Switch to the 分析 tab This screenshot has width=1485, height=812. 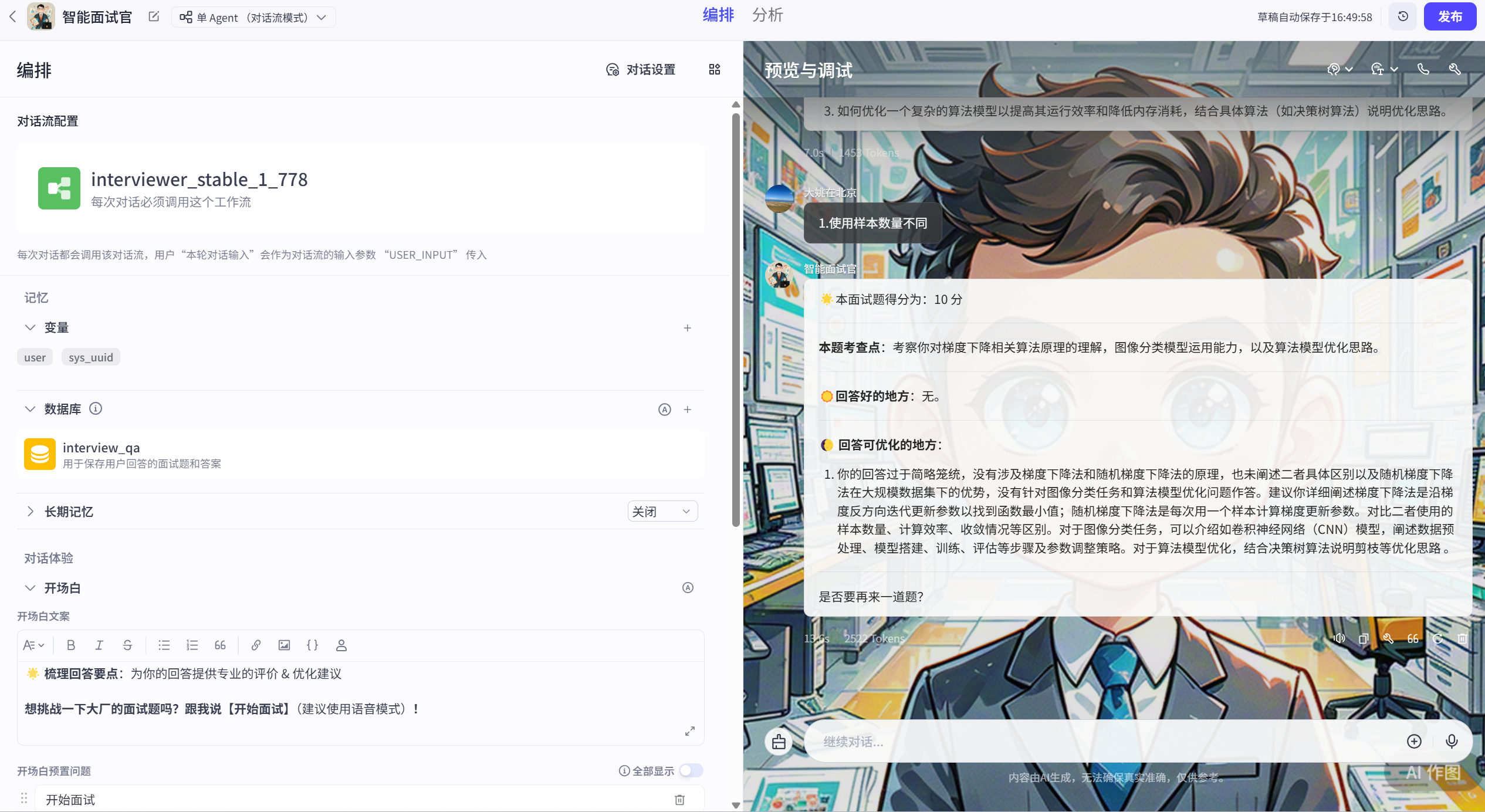767,15
